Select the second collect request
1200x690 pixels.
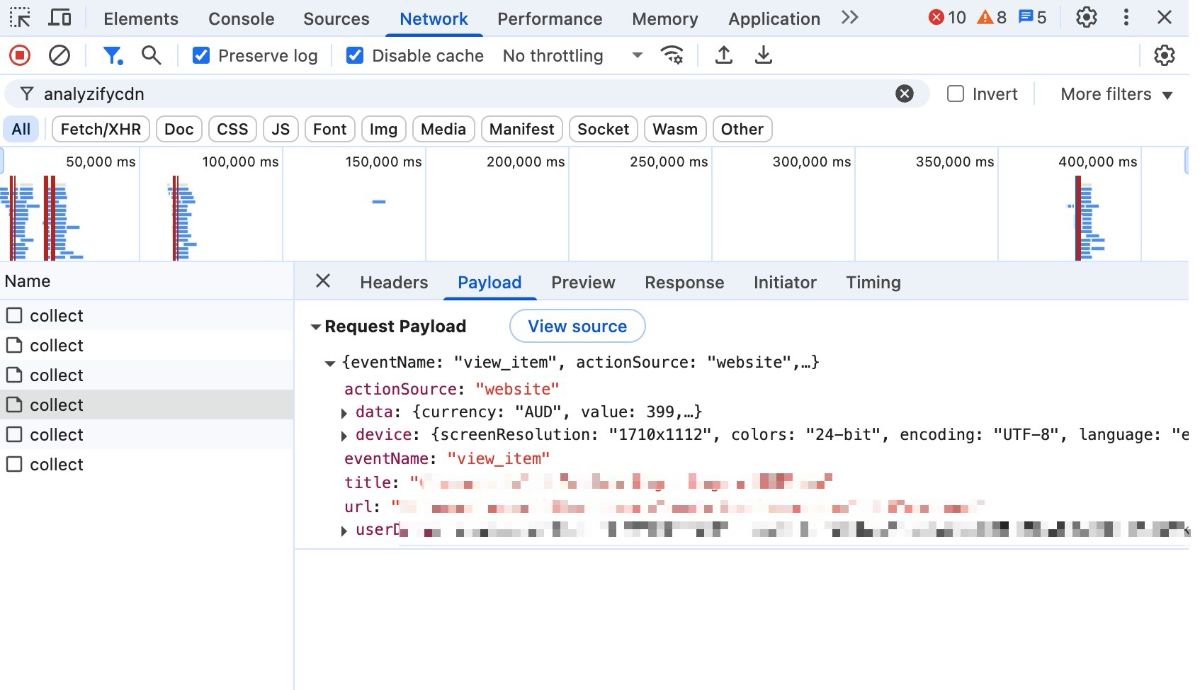[147, 345]
